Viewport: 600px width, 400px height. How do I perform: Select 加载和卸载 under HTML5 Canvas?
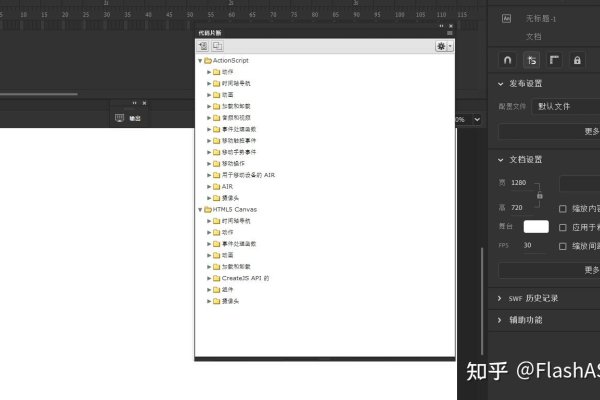tap(236, 266)
